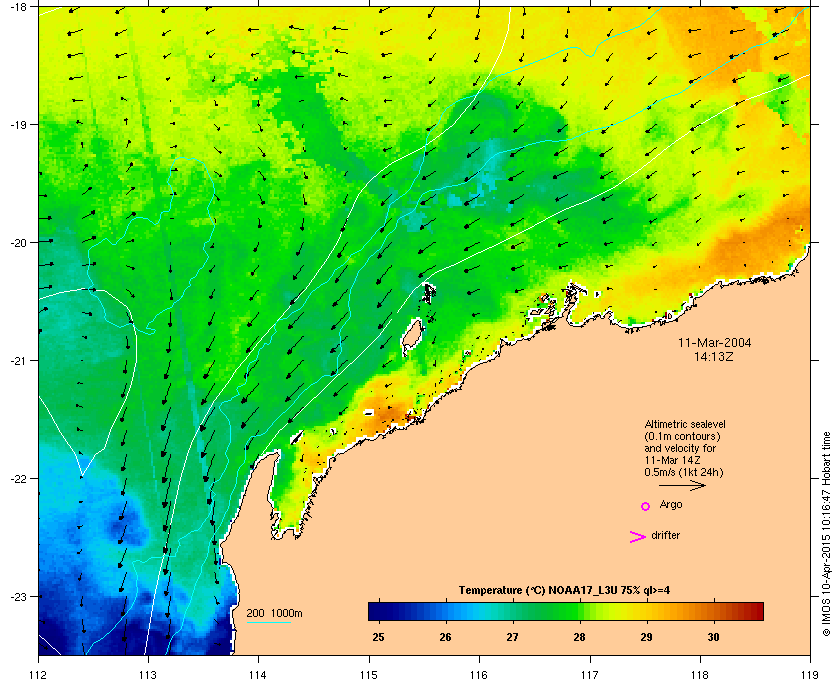Click the magenta Argo circle legend symbol

646,506
